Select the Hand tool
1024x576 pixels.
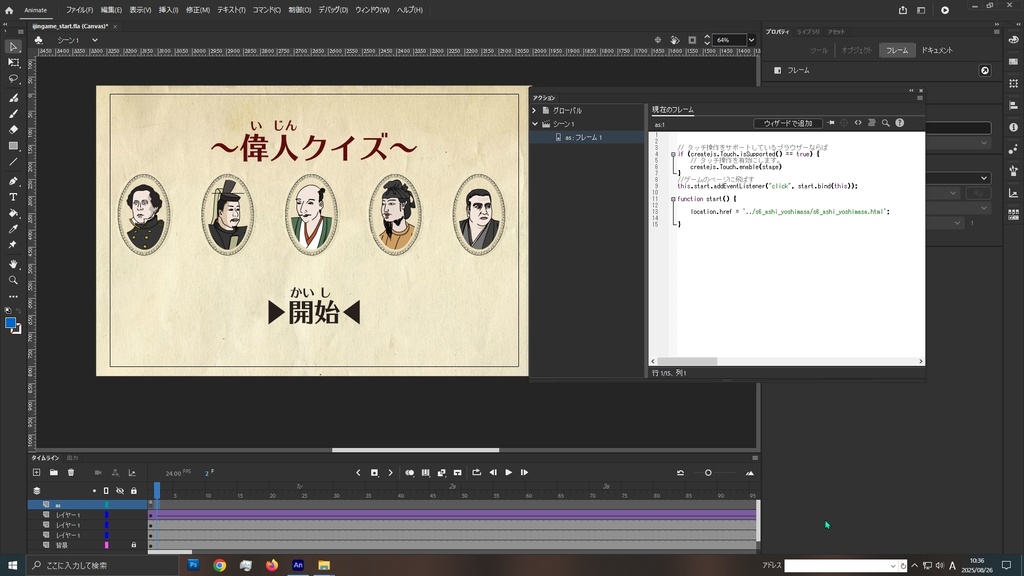pyautogui.click(x=13, y=264)
